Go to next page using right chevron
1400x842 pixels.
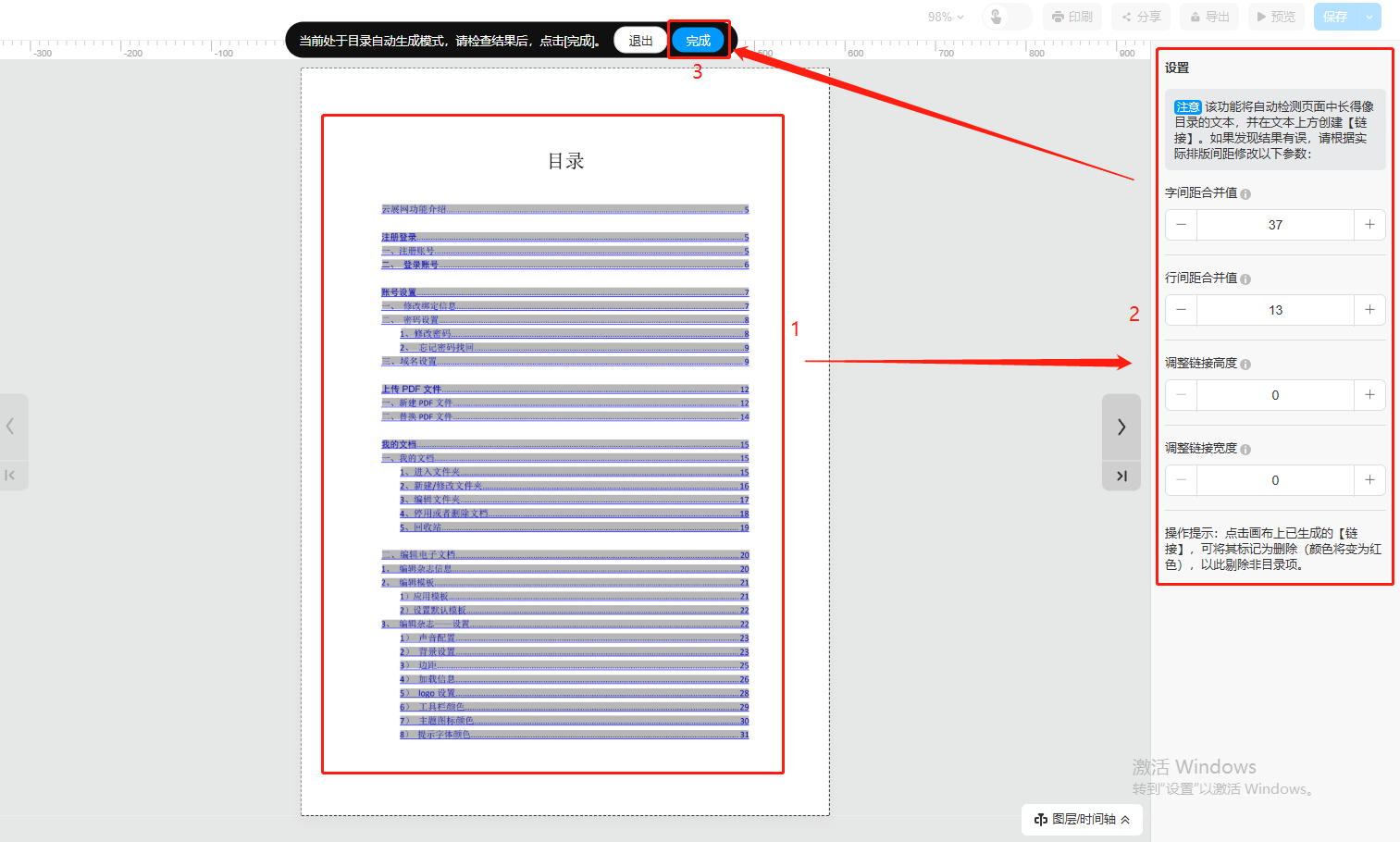[1121, 427]
